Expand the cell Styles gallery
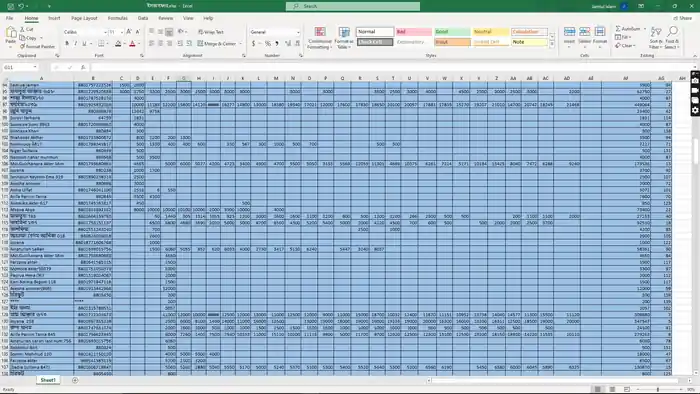700x394 pixels. tap(552, 45)
